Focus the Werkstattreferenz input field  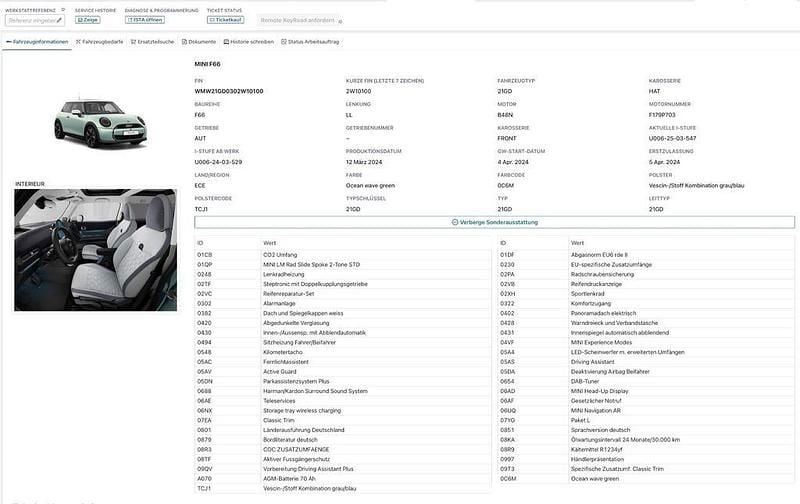(x=30, y=19)
